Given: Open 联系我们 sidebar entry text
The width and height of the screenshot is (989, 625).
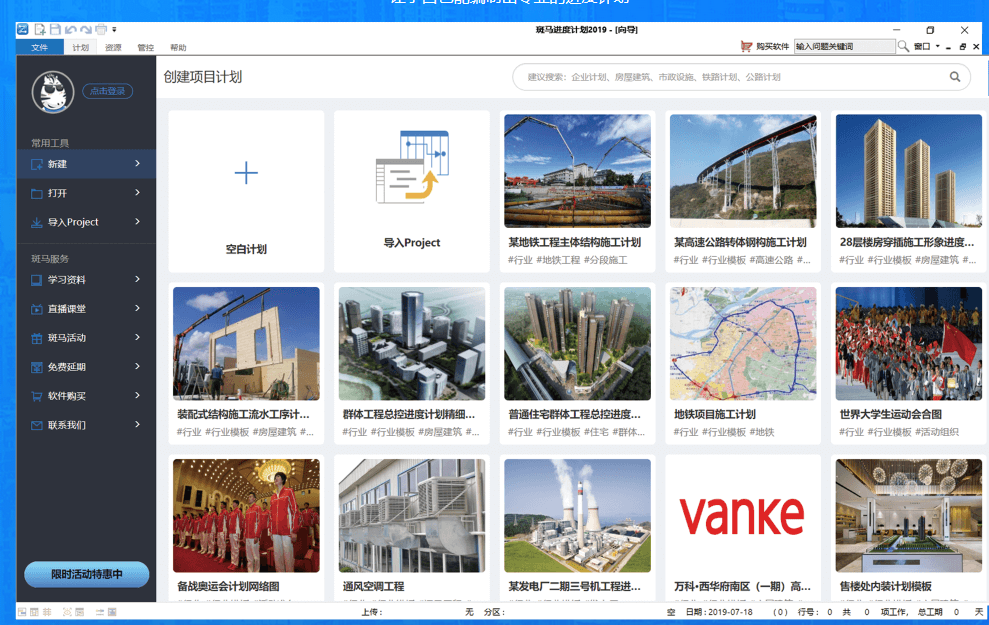Looking at the screenshot, I should 67,425.
